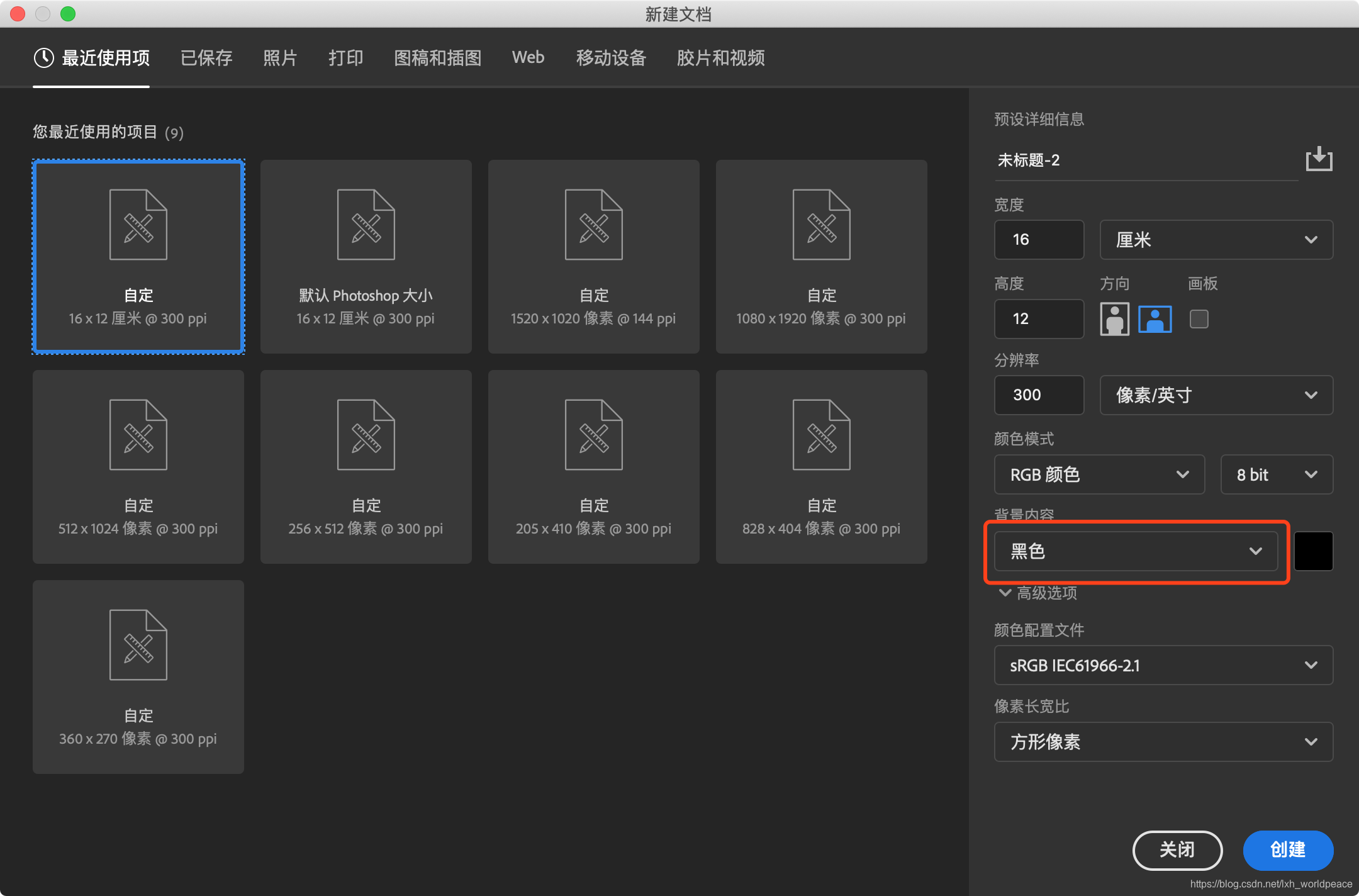The image size is (1359, 896).
Task: Switch to the 已保存 tab
Action: (x=206, y=58)
